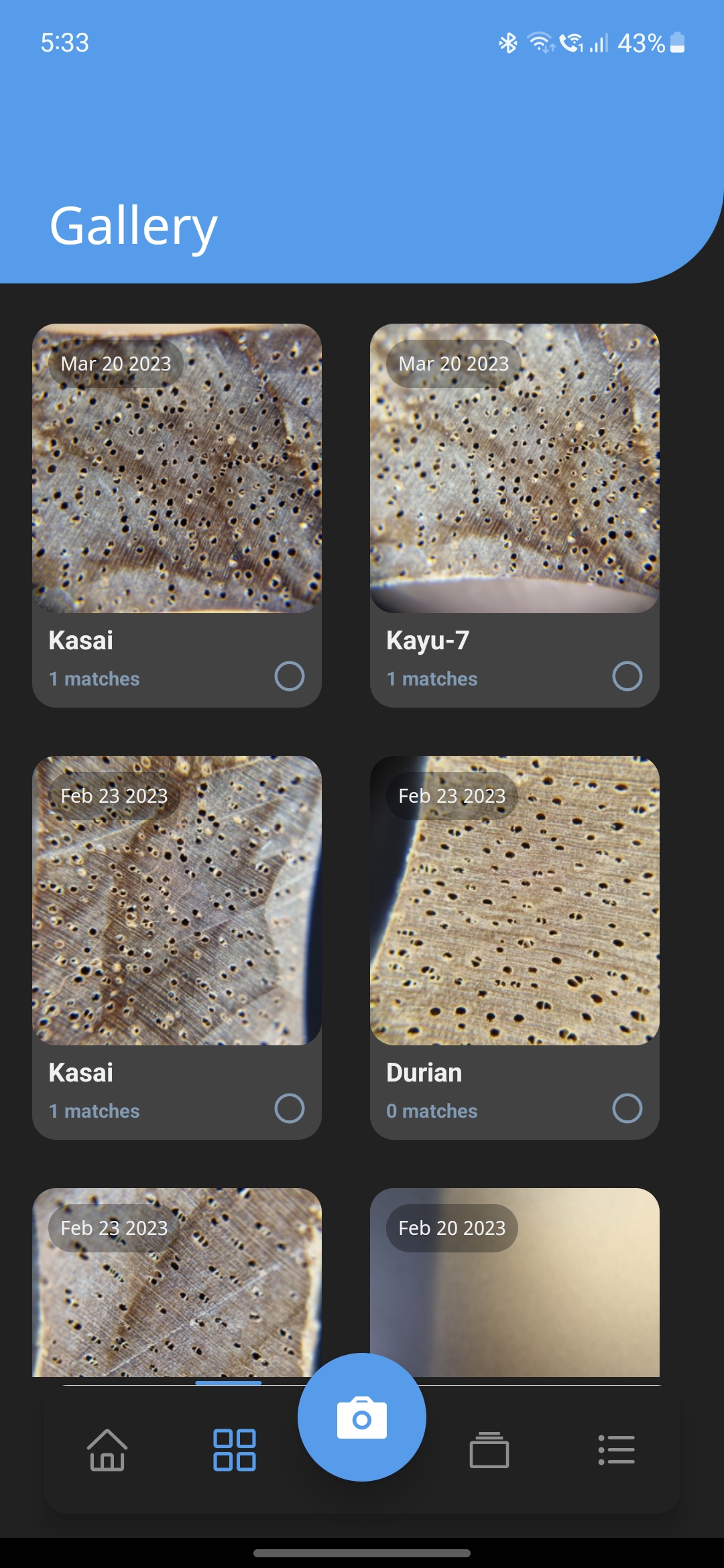The height and width of the screenshot is (1568, 724).
Task: Open the Kayu-7 wood thumbnail
Action: click(515, 468)
